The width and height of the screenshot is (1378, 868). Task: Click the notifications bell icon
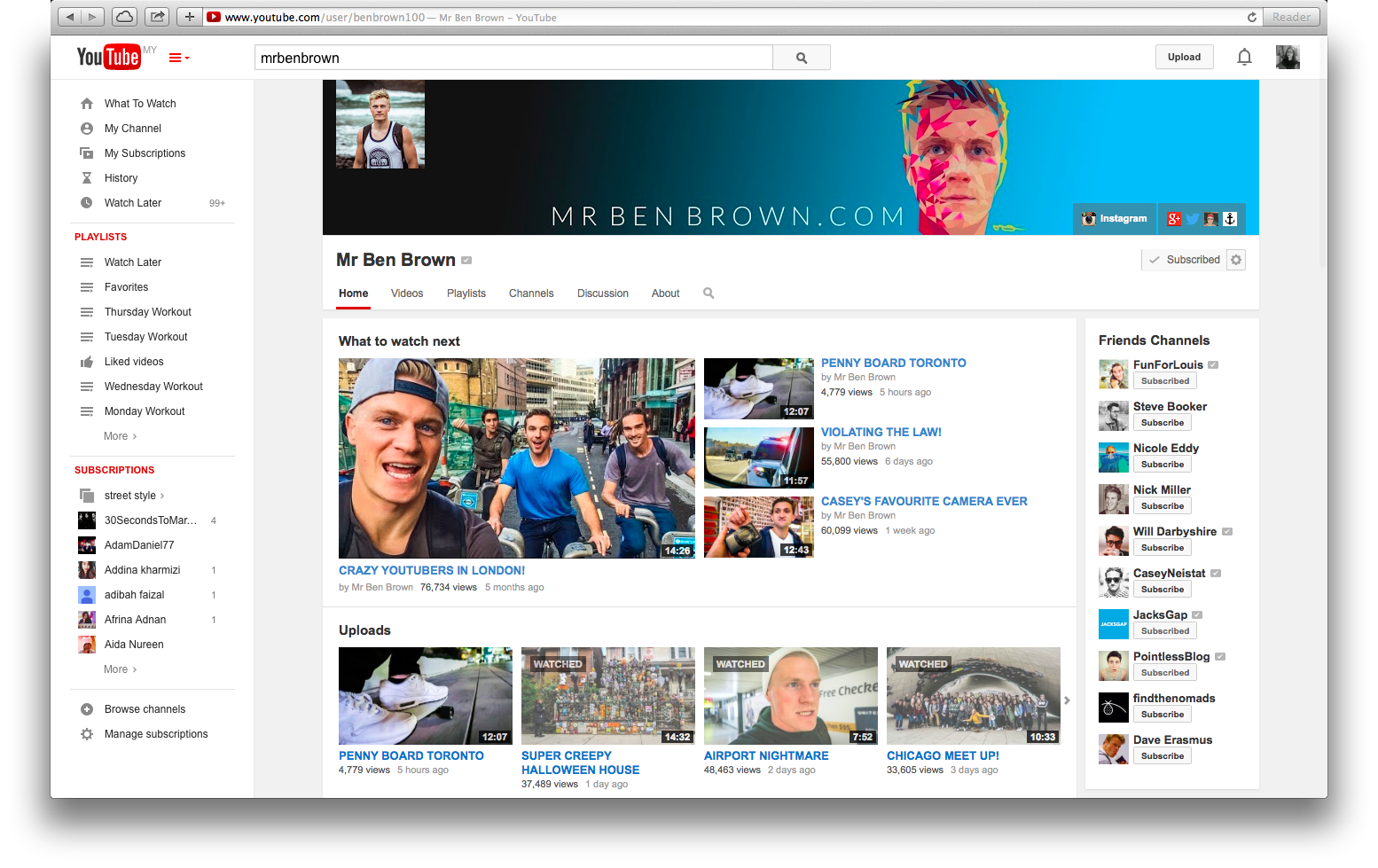(x=1244, y=58)
